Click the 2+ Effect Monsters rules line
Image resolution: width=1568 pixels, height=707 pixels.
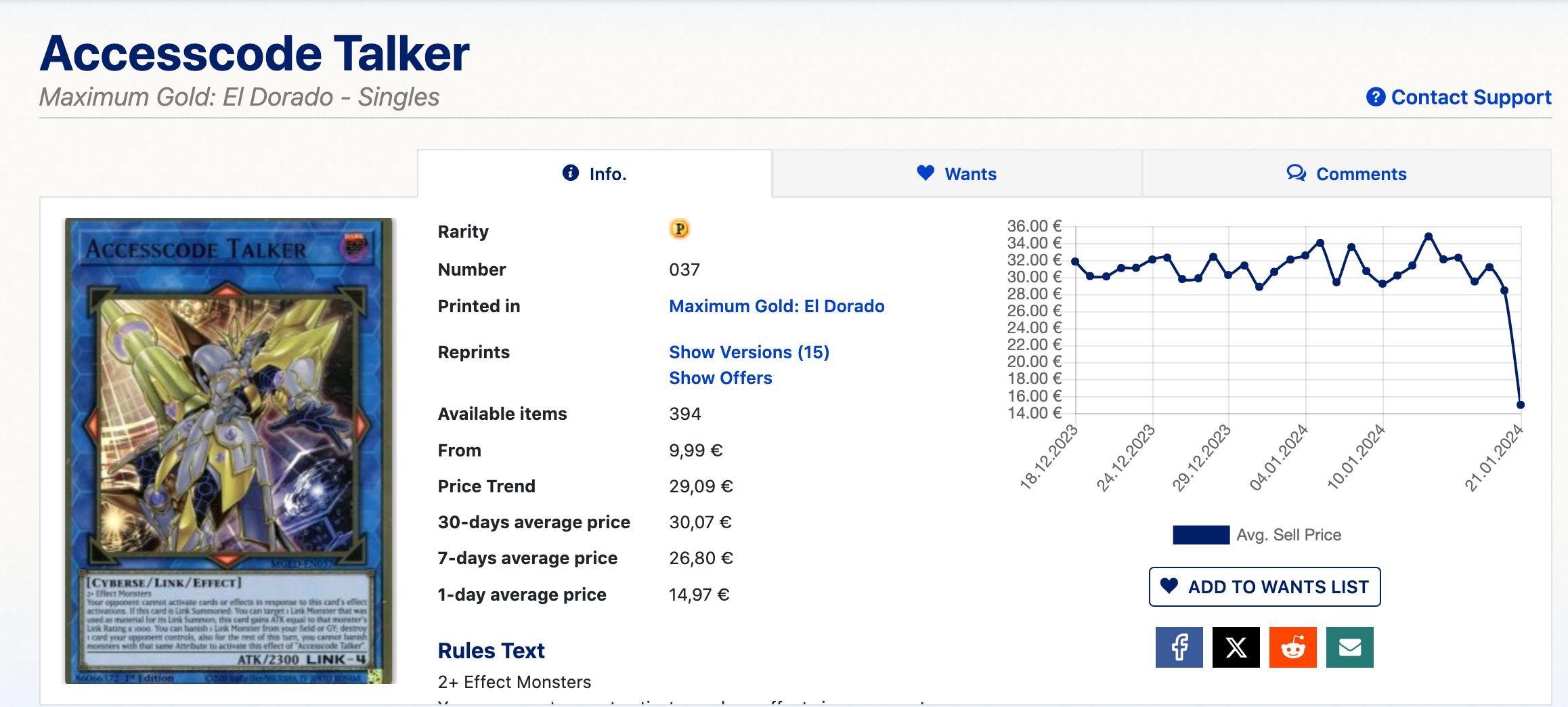514,682
